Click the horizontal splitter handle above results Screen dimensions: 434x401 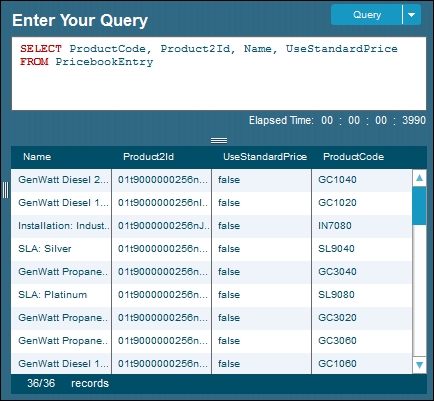[x=219, y=141]
